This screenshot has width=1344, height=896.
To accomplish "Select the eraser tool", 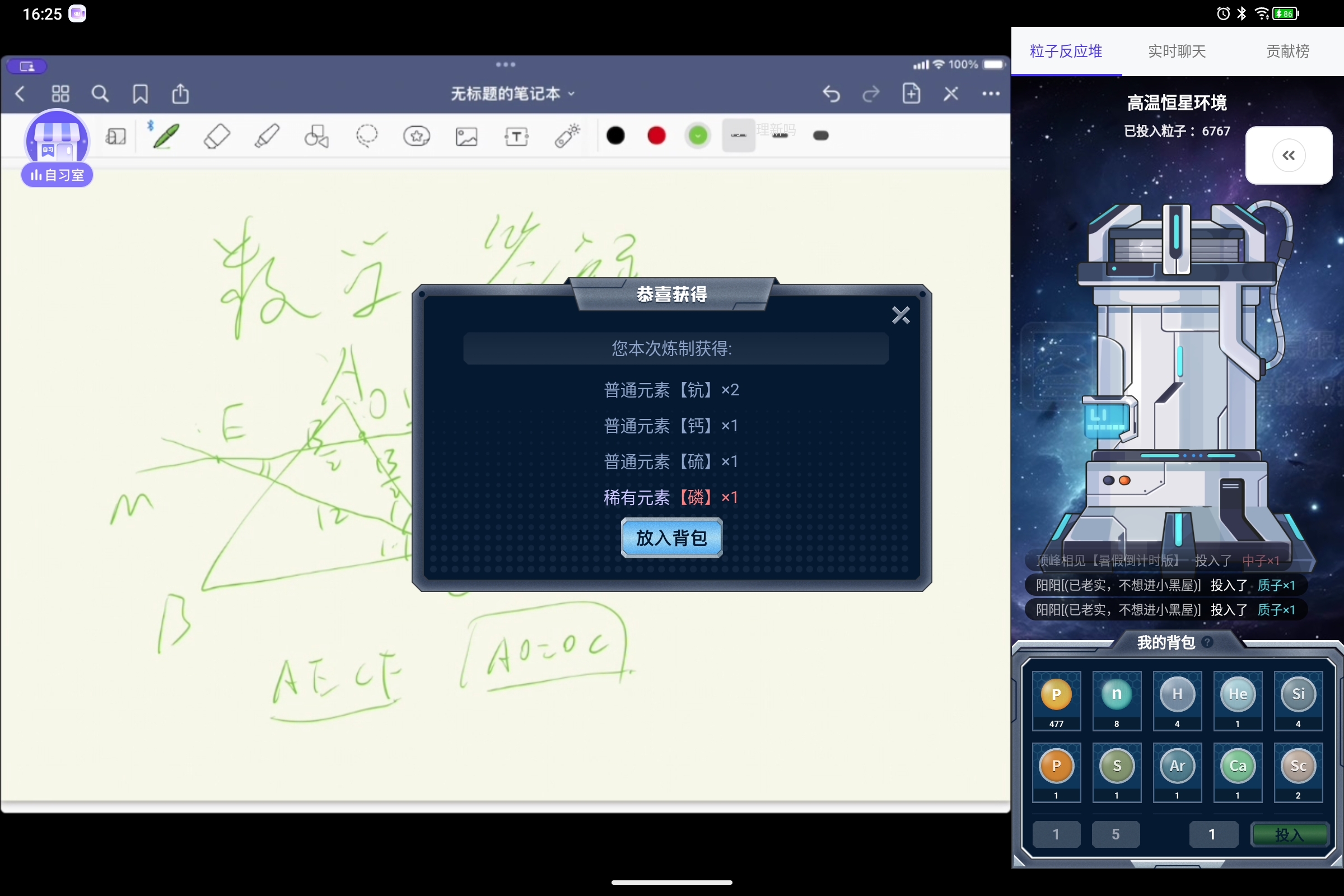I will [217, 136].
